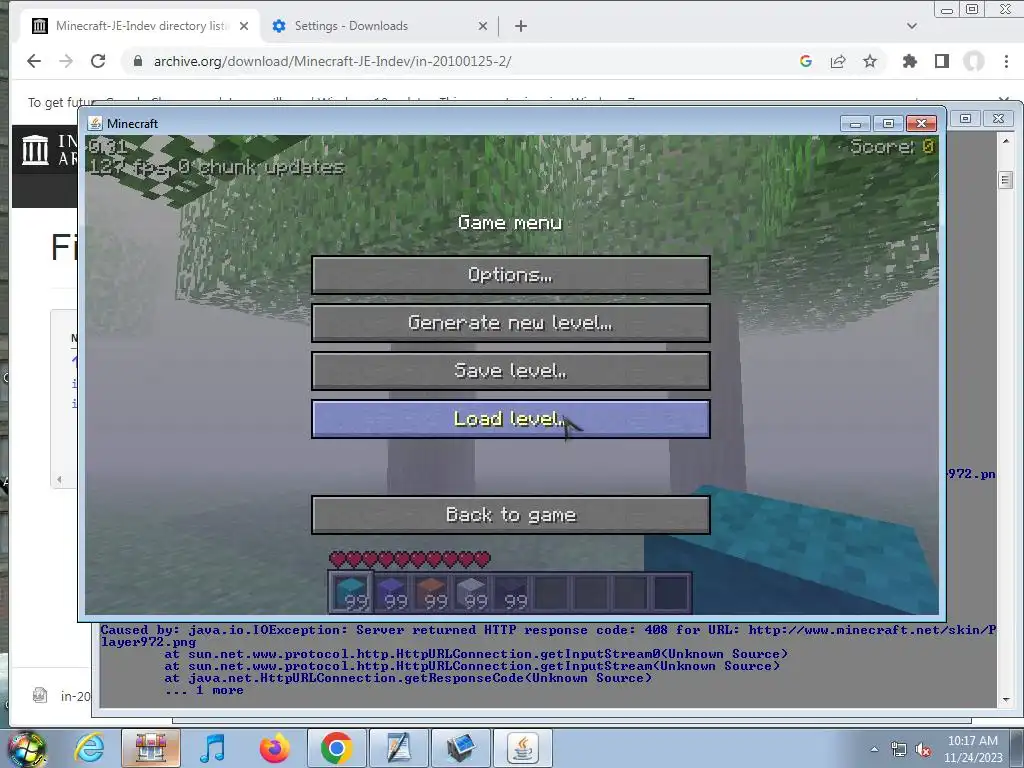Select the purple wool hotbar slot
This screenshot has height=768, width=1024.
(x=392, y=592)
